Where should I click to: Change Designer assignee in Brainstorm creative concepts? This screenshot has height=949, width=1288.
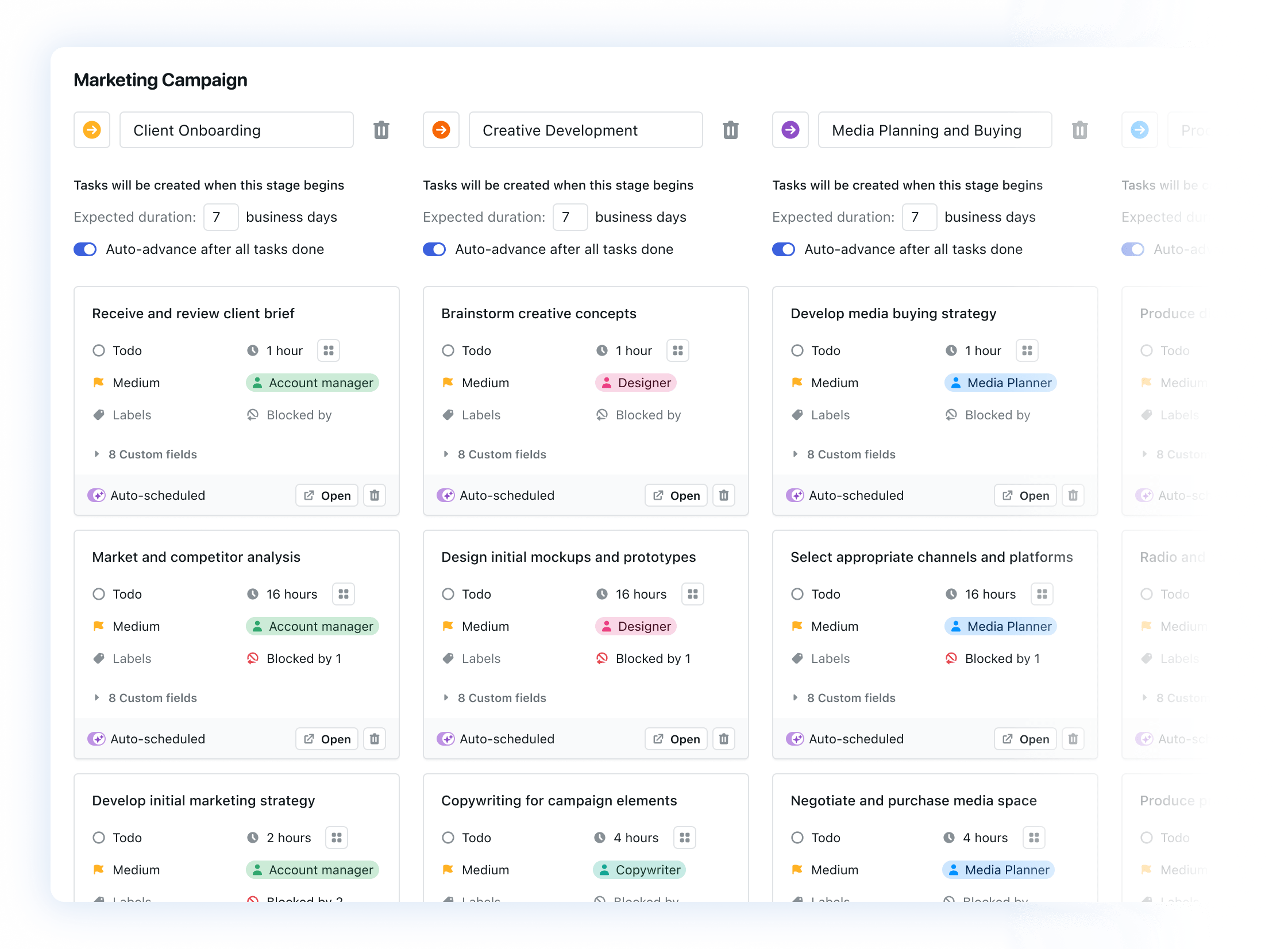pos(636,383)
